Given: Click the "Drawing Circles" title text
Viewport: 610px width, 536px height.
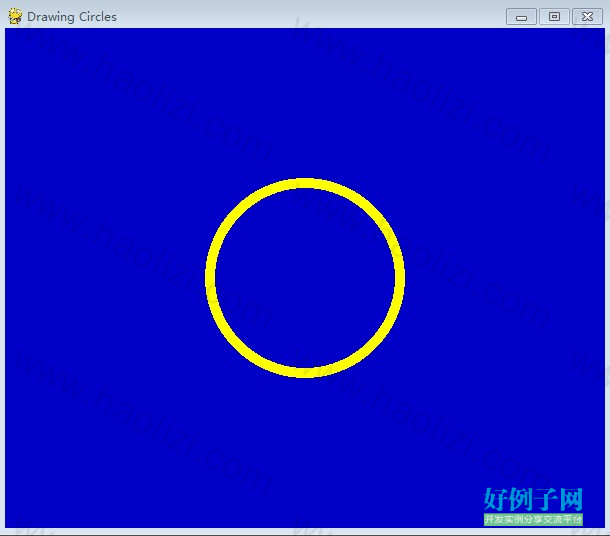Looking at the screenshot, I should click(72, 17).
